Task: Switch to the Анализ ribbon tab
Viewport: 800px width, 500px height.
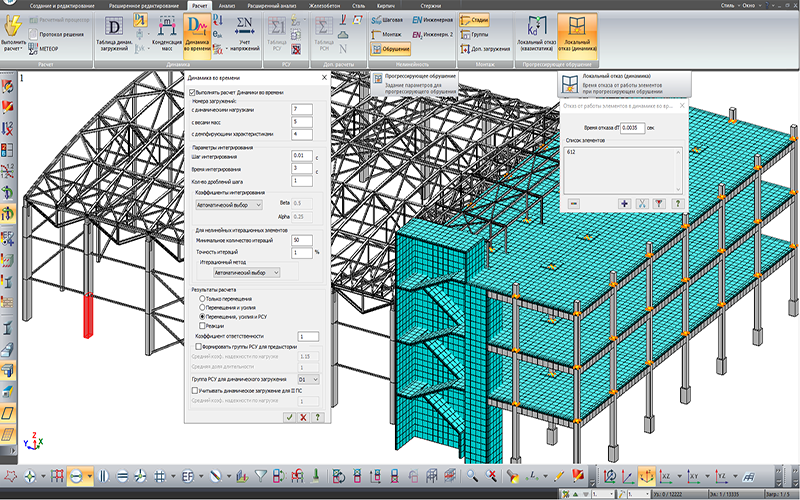Action: [226, 6]
